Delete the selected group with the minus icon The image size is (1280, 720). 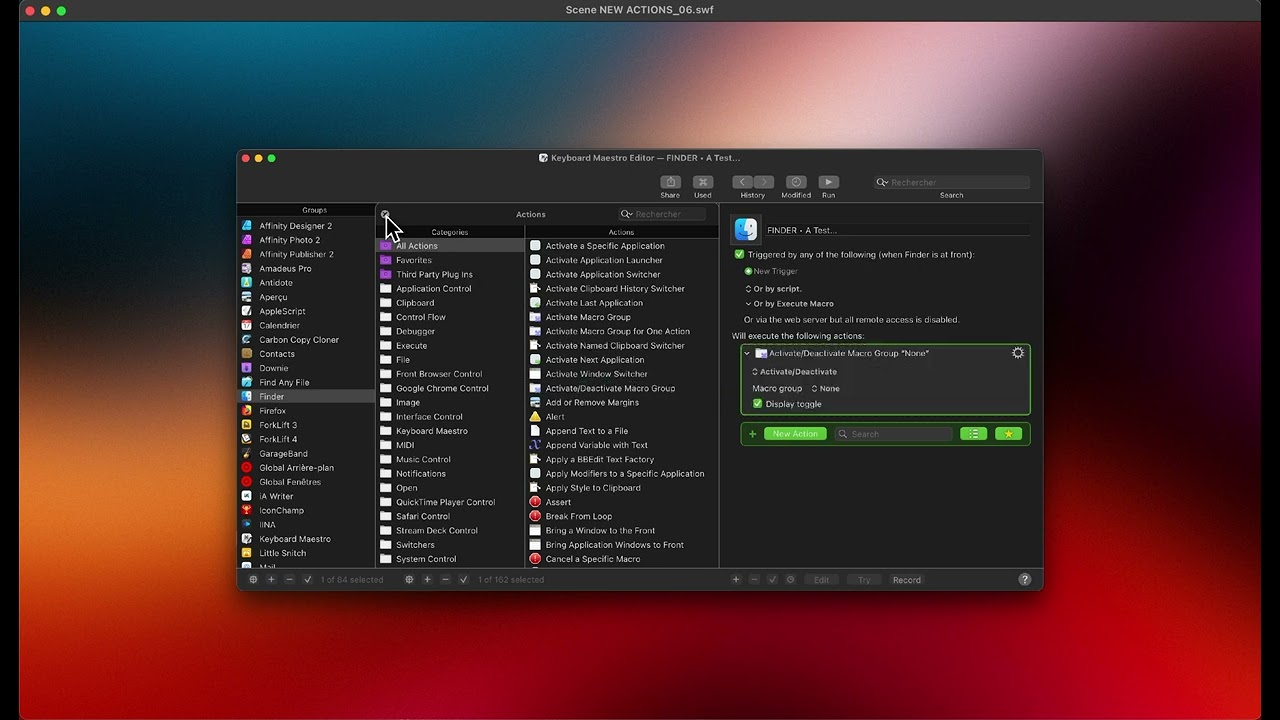(289, 580)
